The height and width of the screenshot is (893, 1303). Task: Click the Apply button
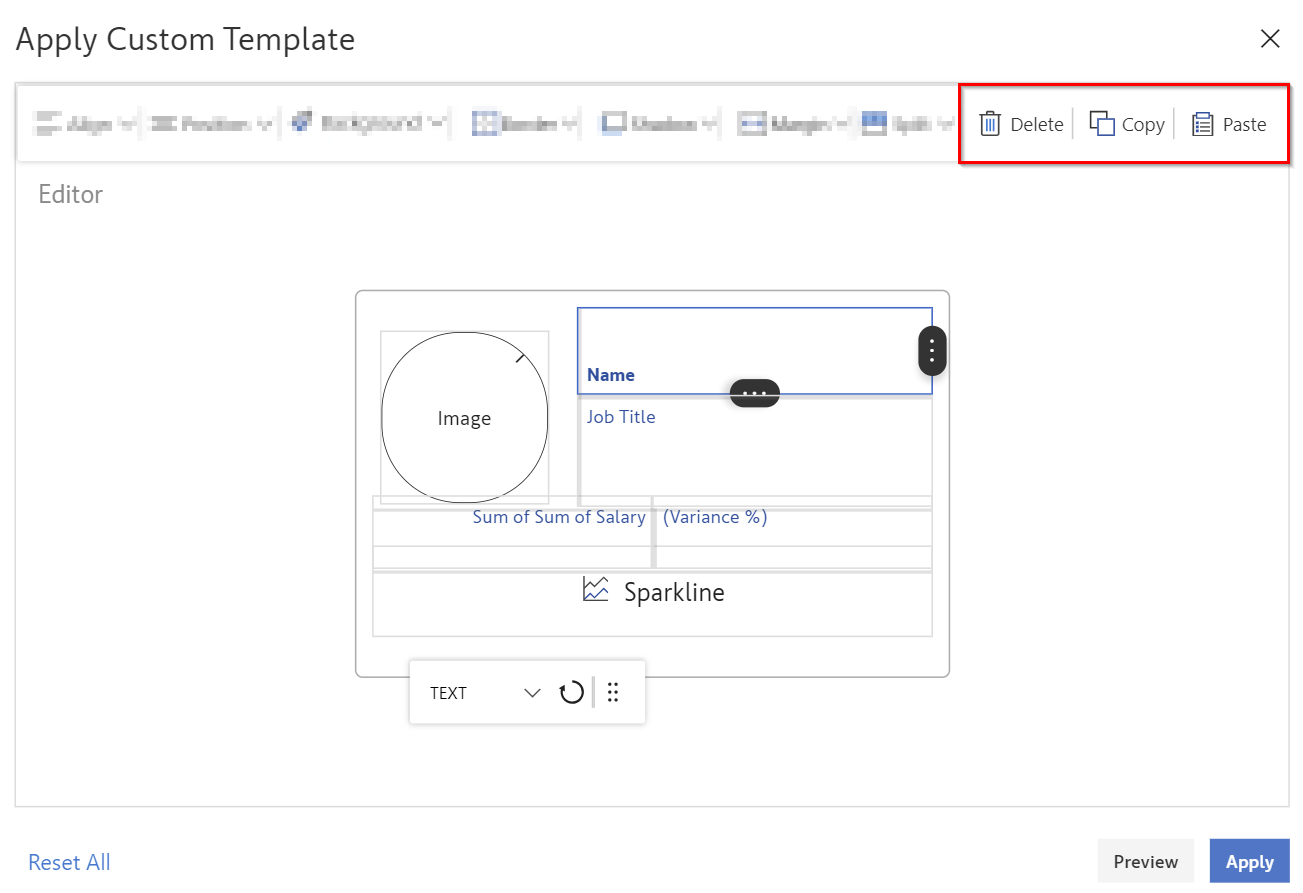pos(1249,861)
